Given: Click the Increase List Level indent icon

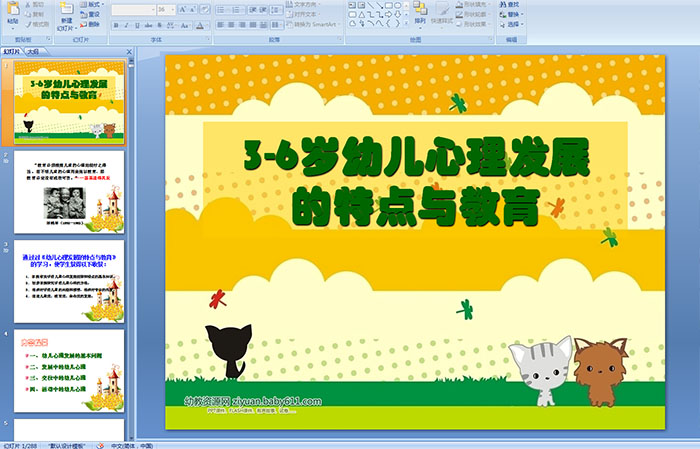Looking at the screenshot, I should (x=263, y=9).
